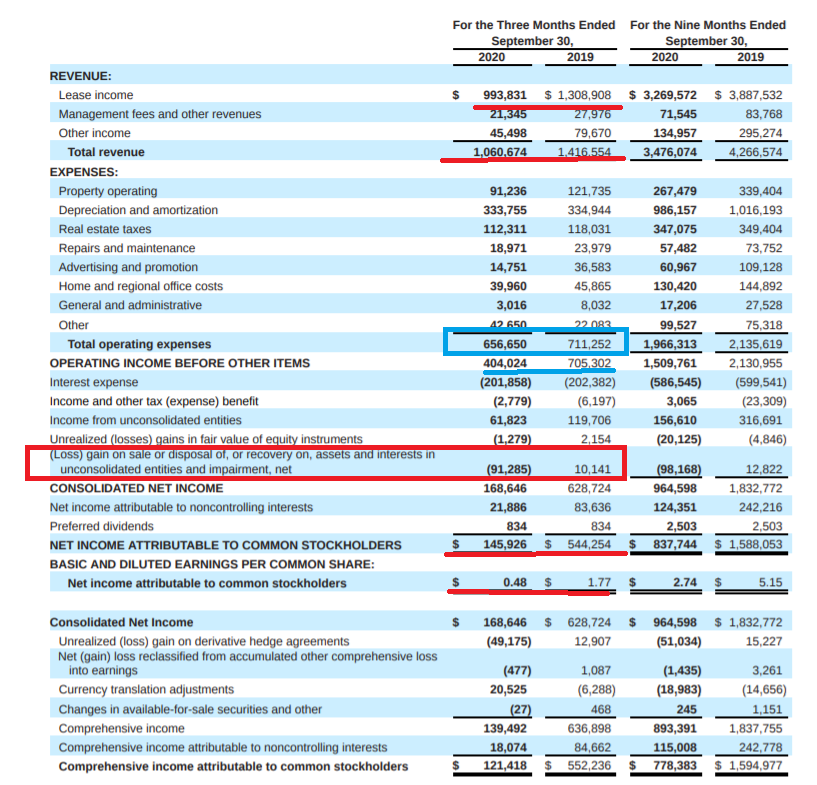
Task: Click the 'EXPENSES:' section heading
Action: [x=84, y=172]
